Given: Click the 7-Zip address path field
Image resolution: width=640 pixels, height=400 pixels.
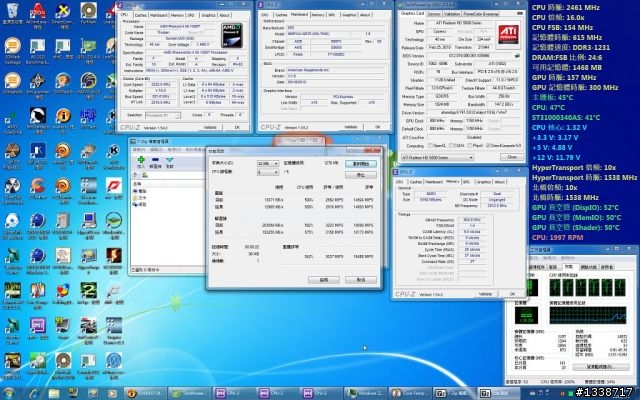Looking at the screenshot, I should 173,175.
